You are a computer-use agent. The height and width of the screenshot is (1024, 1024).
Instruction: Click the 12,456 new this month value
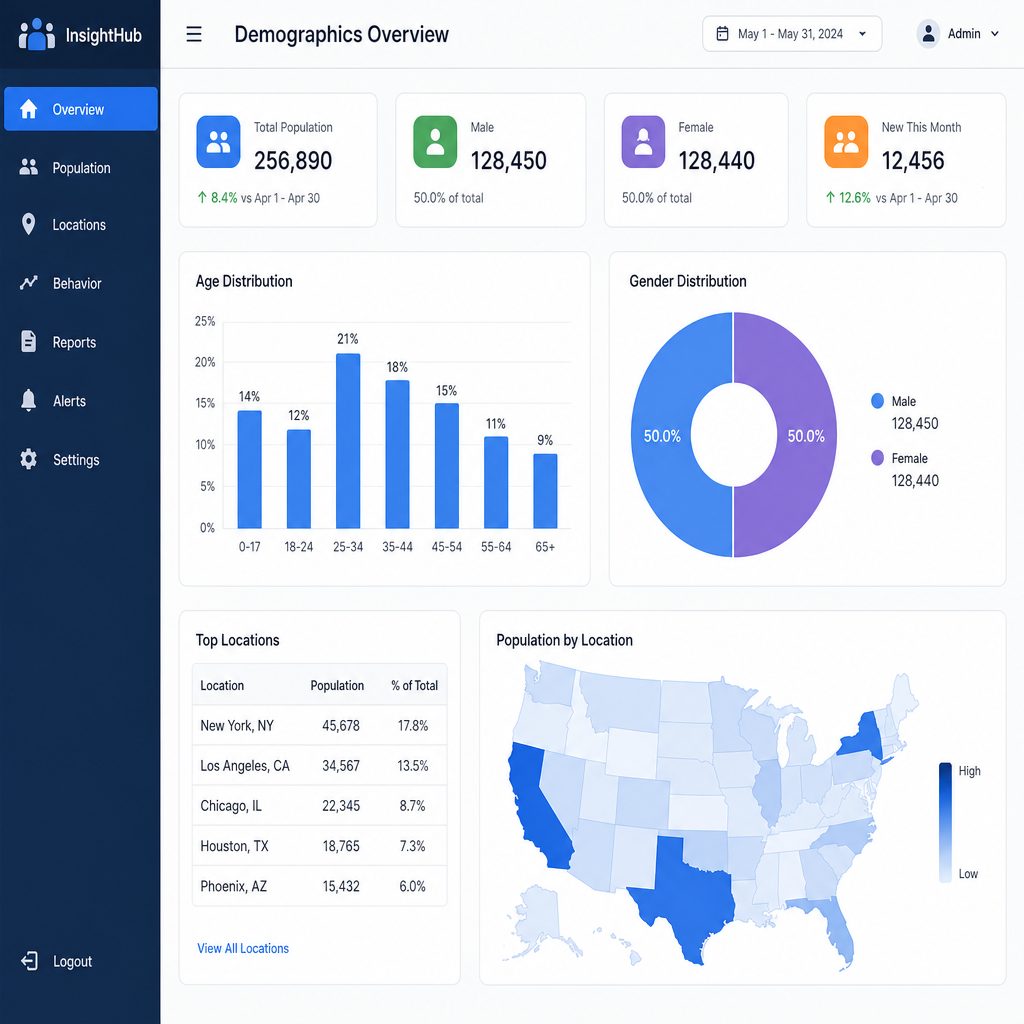pyautogui.click(x=913, y=160)
